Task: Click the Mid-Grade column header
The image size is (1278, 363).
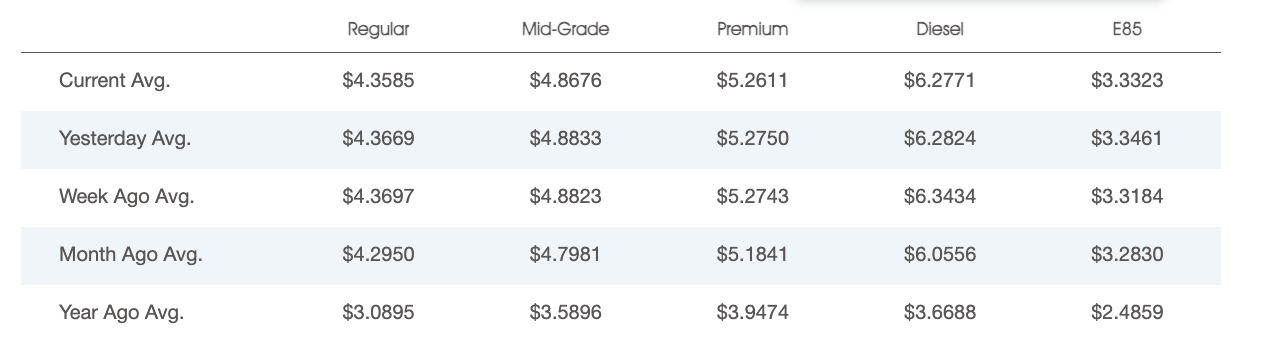Action: 565,30
